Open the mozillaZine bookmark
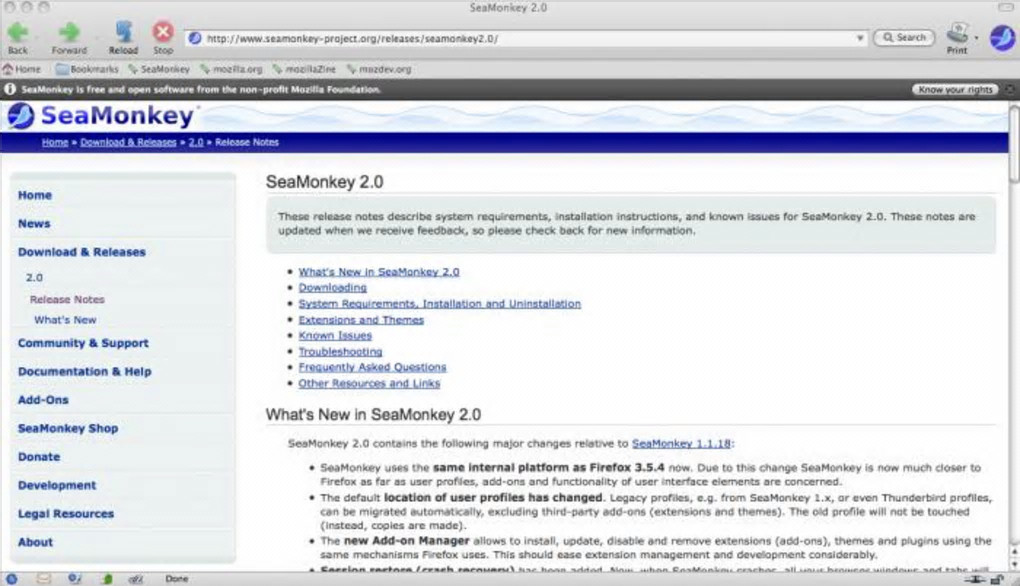Viewport: 1020px width, 586px height. pos(304,69)
